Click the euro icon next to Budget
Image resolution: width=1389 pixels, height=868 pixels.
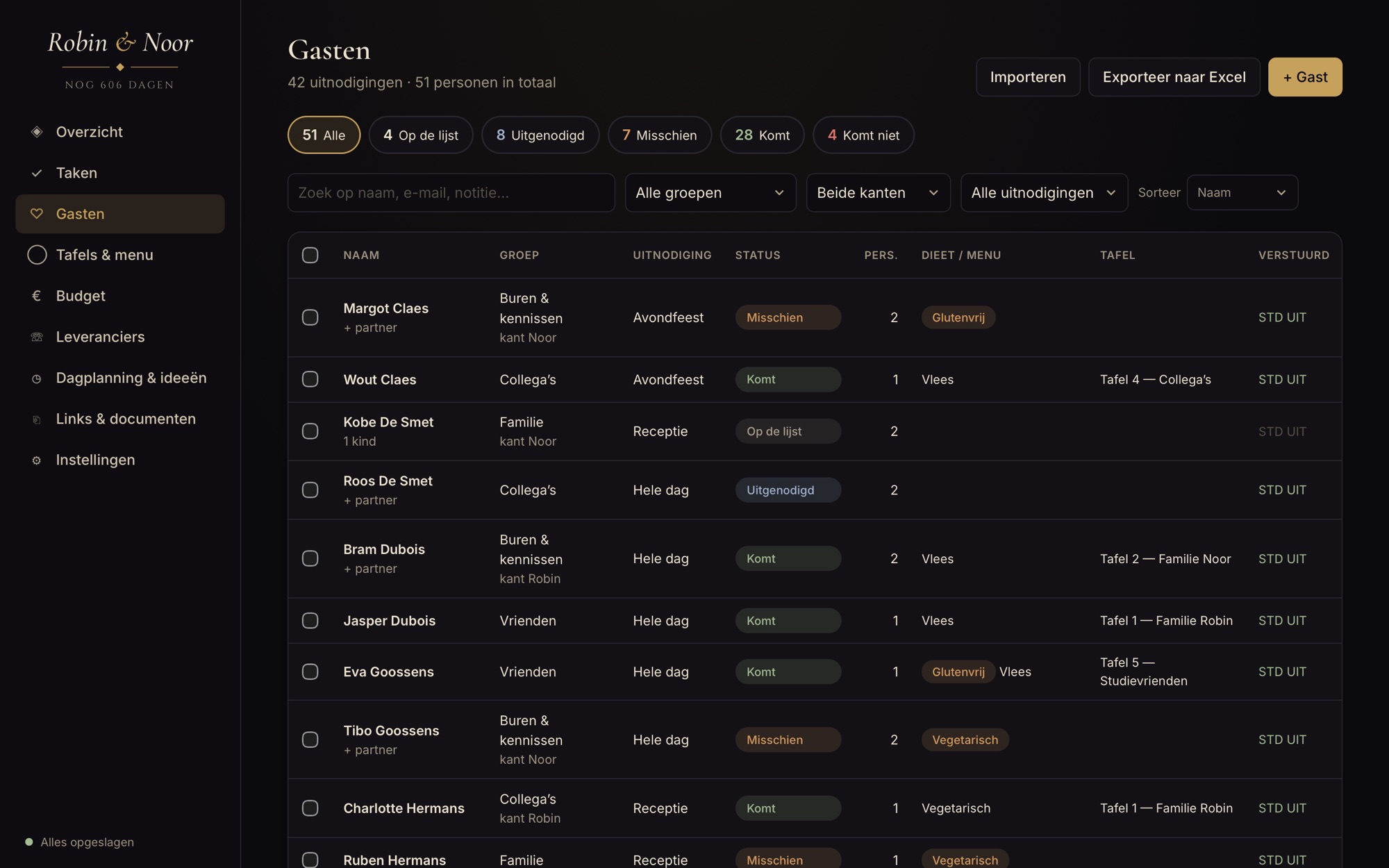(x=37, y=296)
